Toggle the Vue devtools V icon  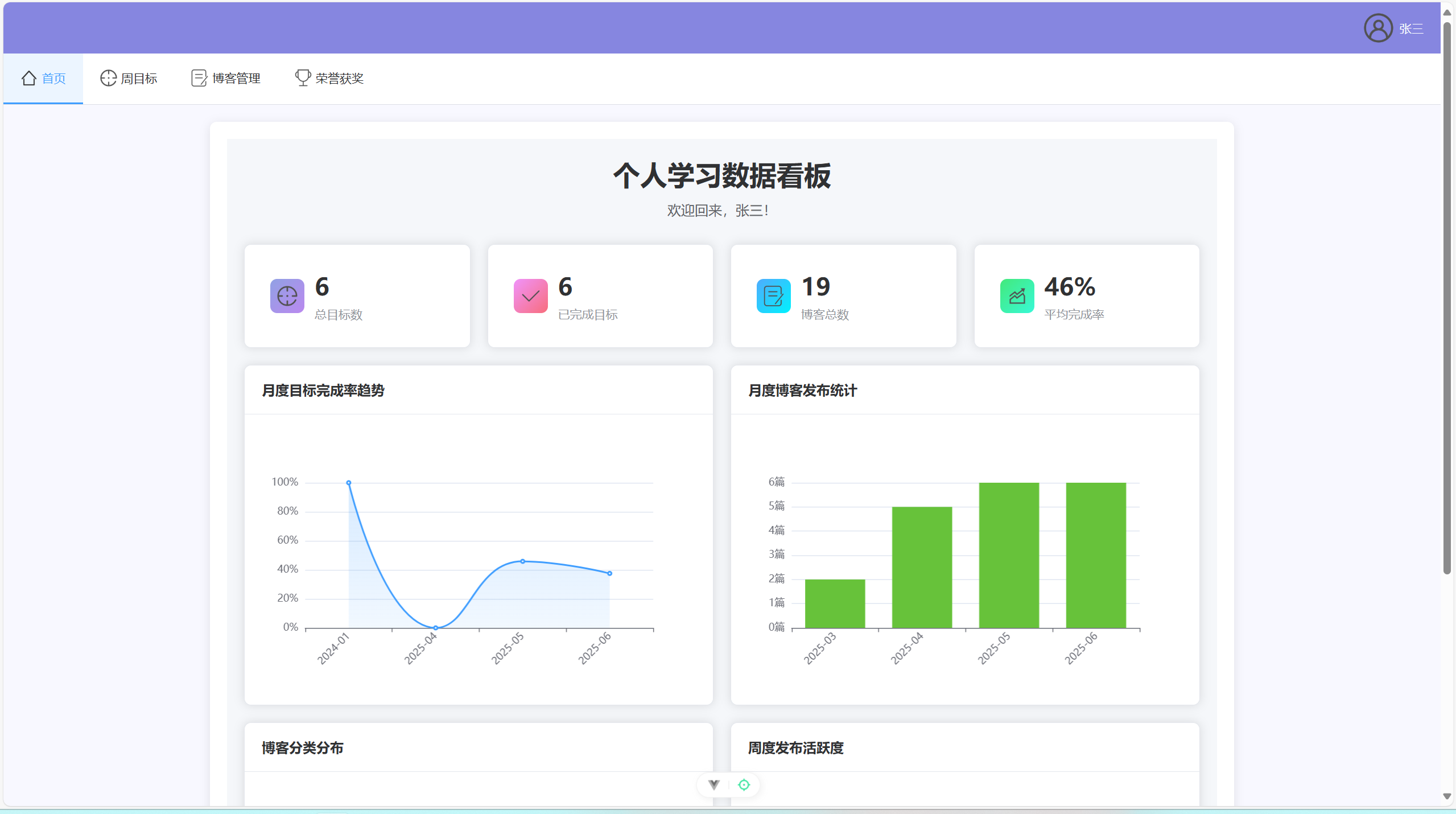(x=714, y=785)
